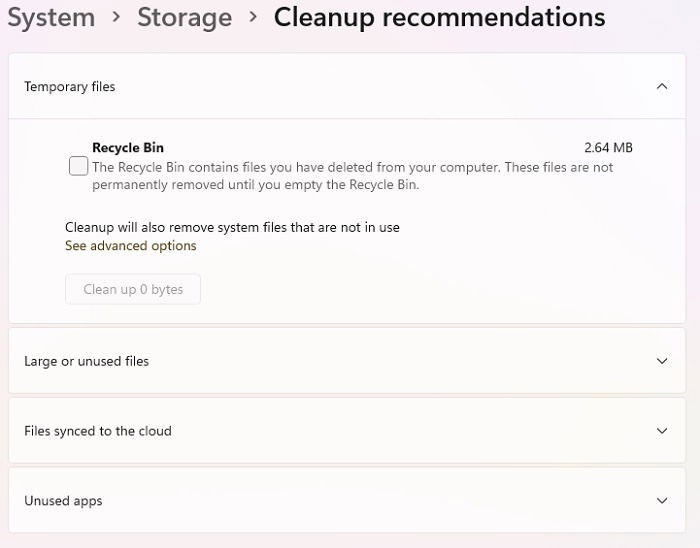The width and height of the screenshot is (700, 548).
Task: Open See advanced options link
Action: click(130, 245)
